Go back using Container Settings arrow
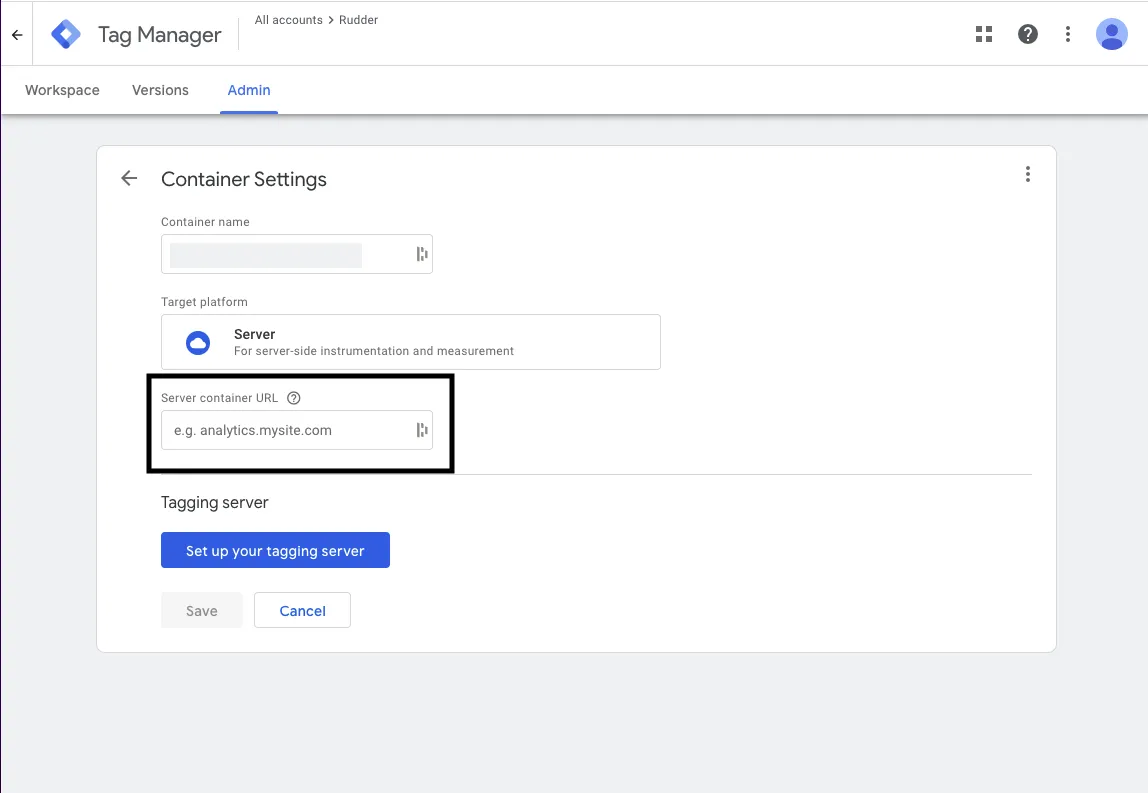The height and width of the screenshot is (793, 1148). (129, 178)
